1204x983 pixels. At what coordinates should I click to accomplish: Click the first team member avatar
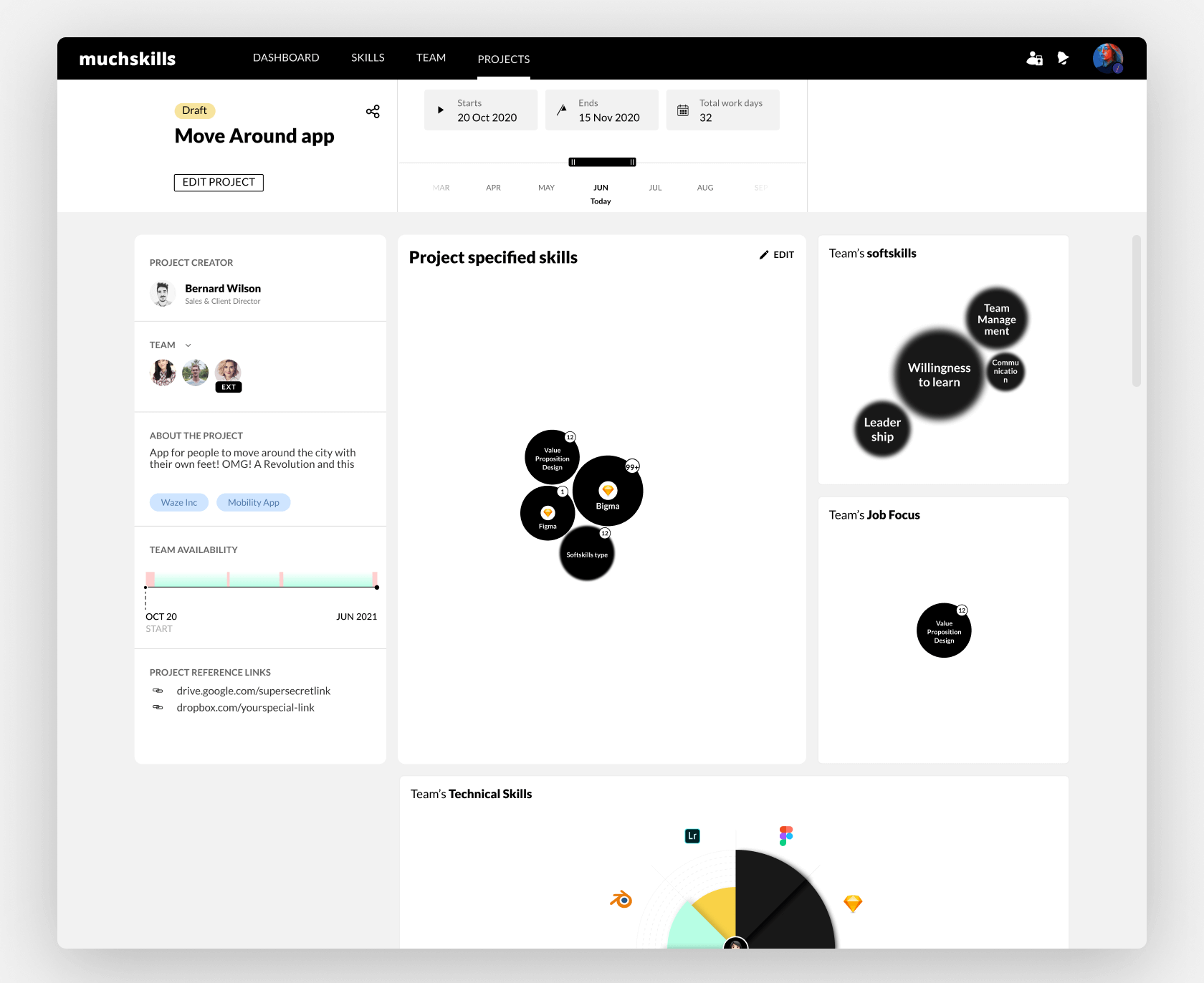click(x=163, y=373)
